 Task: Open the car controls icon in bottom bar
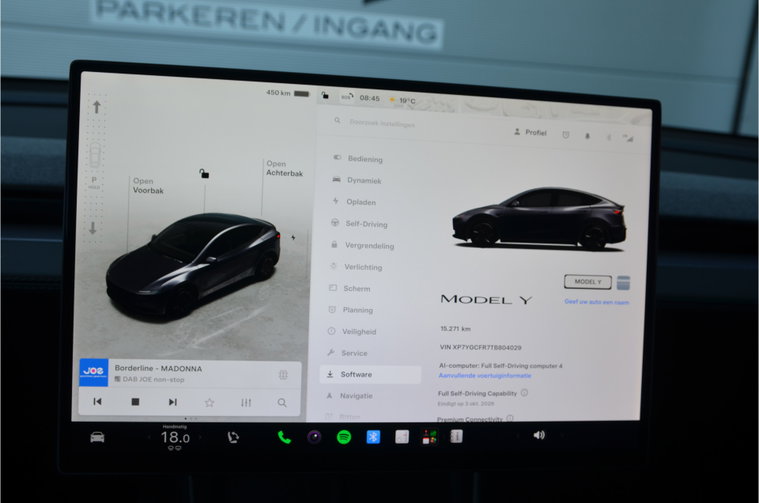point(97,438)
